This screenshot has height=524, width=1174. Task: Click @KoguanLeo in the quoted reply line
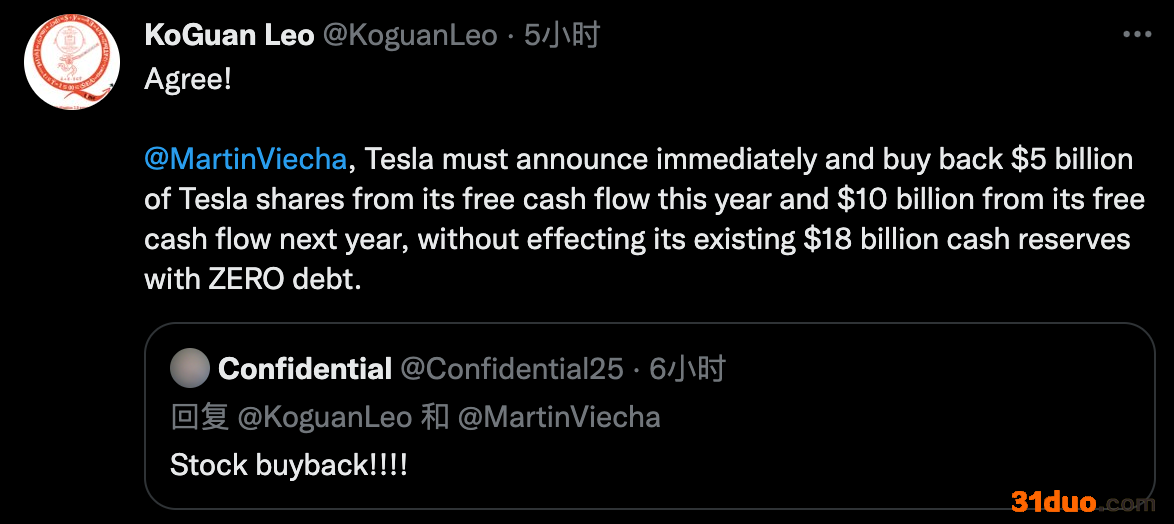[x=324, y=416]
